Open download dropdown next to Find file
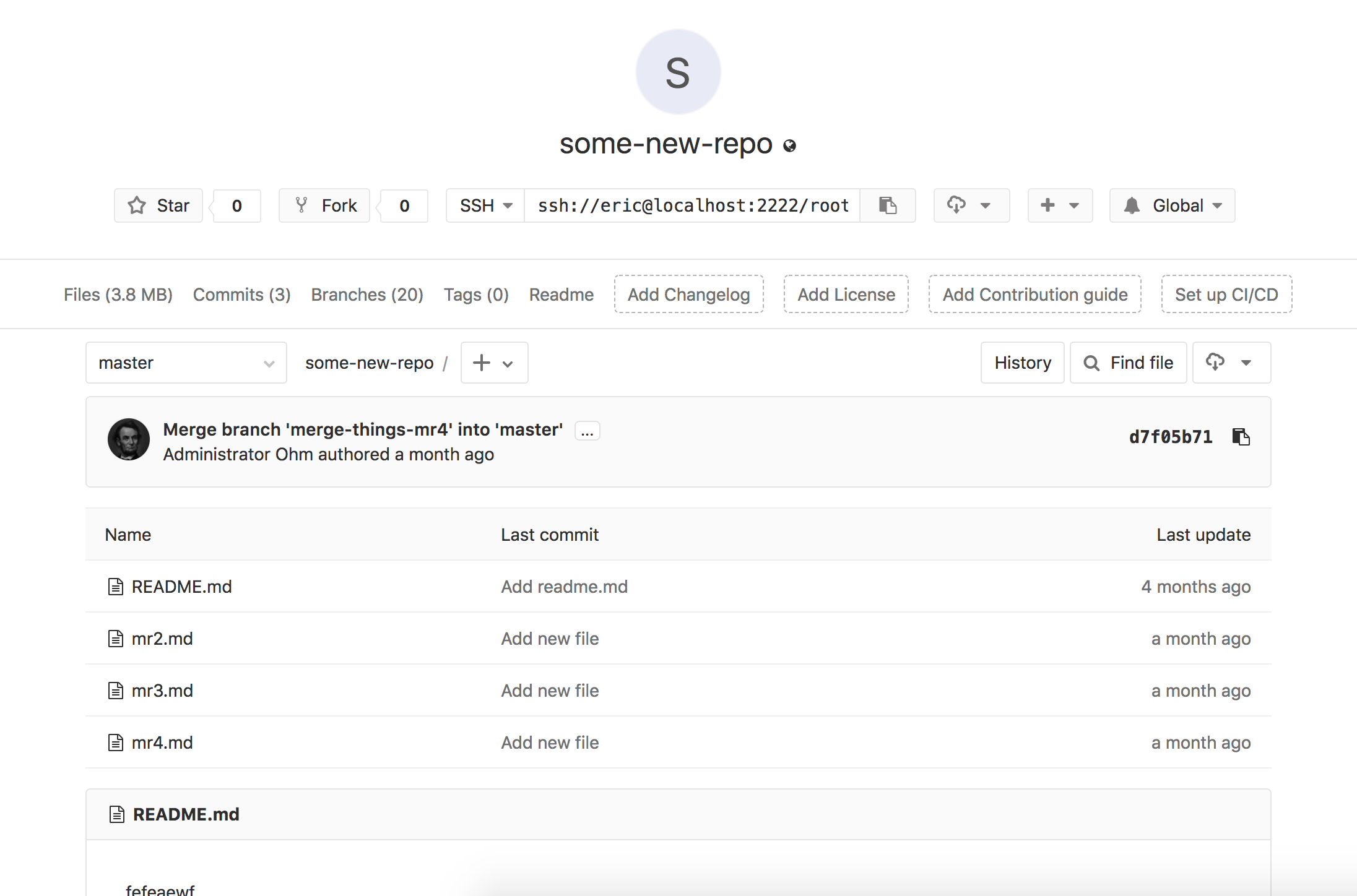The image size is (1357, 896). (x=1231, y=363)
